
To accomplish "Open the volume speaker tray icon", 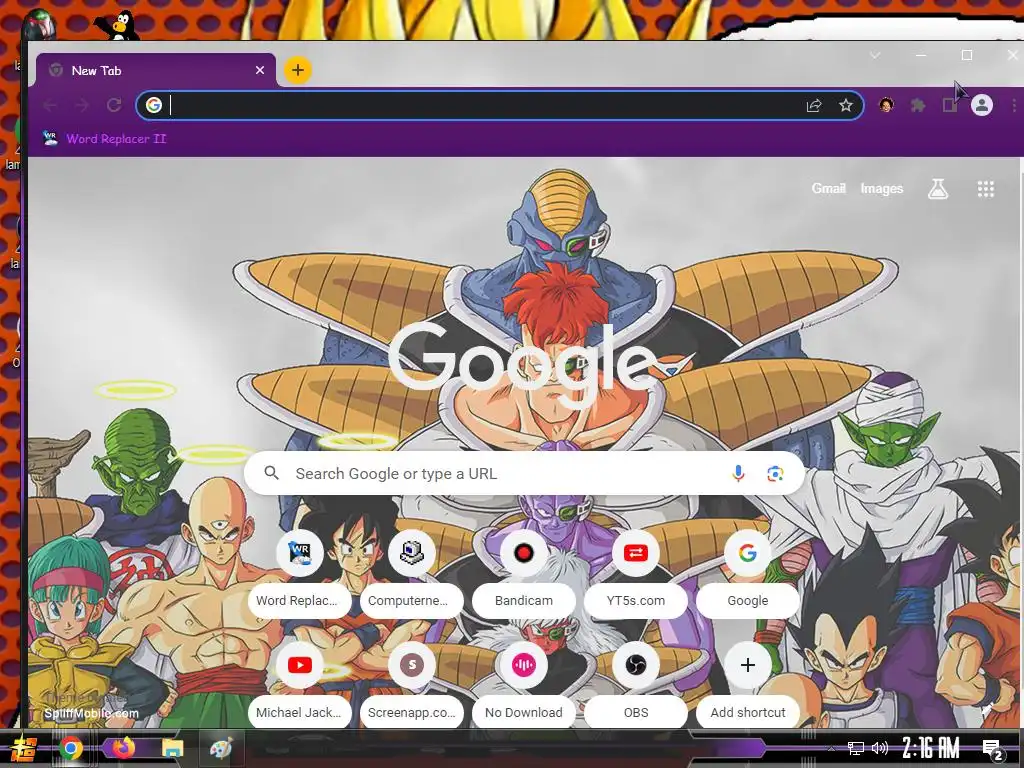I will (880, 748).
